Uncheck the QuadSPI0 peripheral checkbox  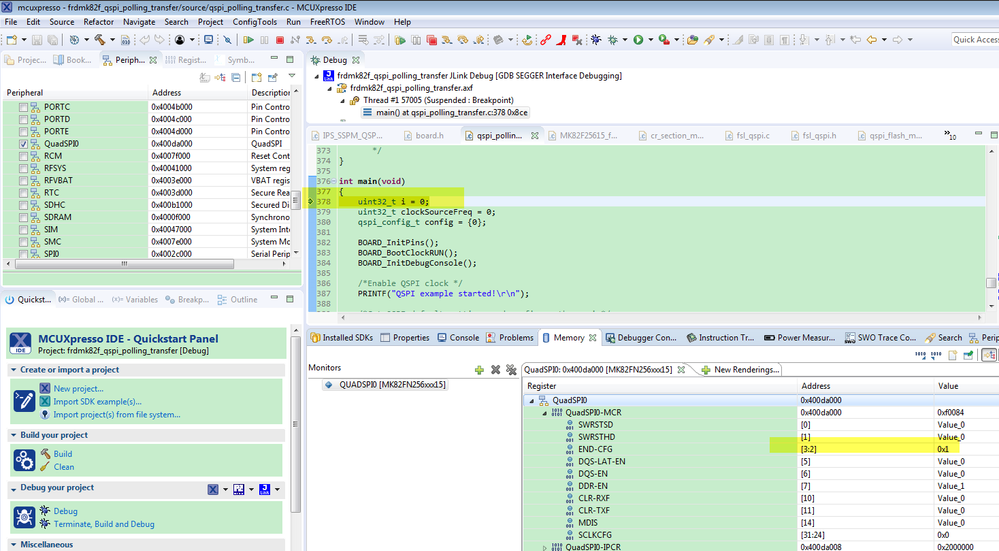click(23, 144)
